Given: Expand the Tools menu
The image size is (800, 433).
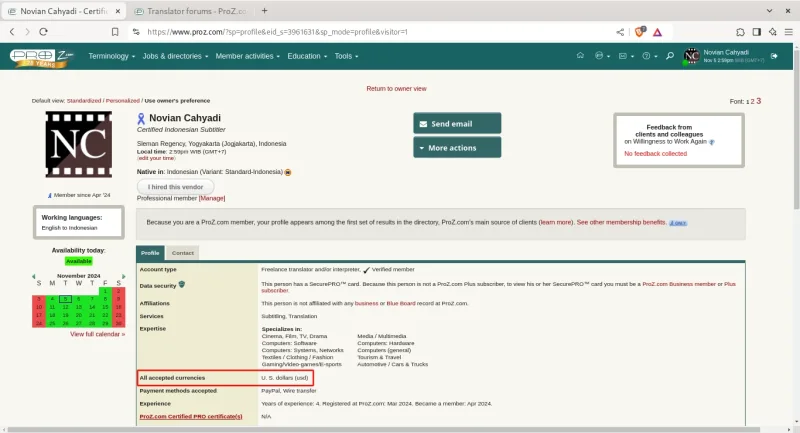Looking at the screenshot, I should tap(346, 56).
